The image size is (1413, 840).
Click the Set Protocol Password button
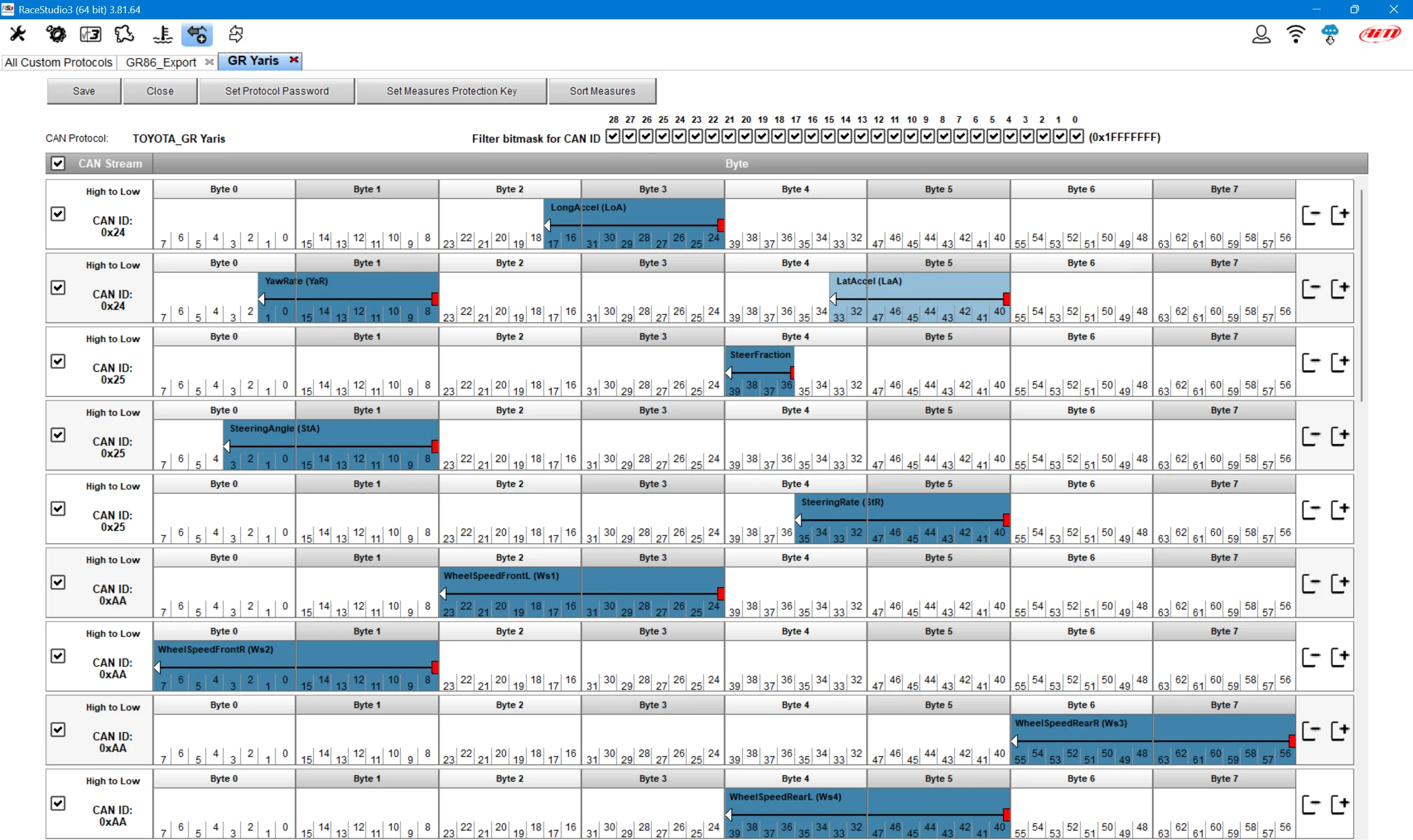point(277,91)
